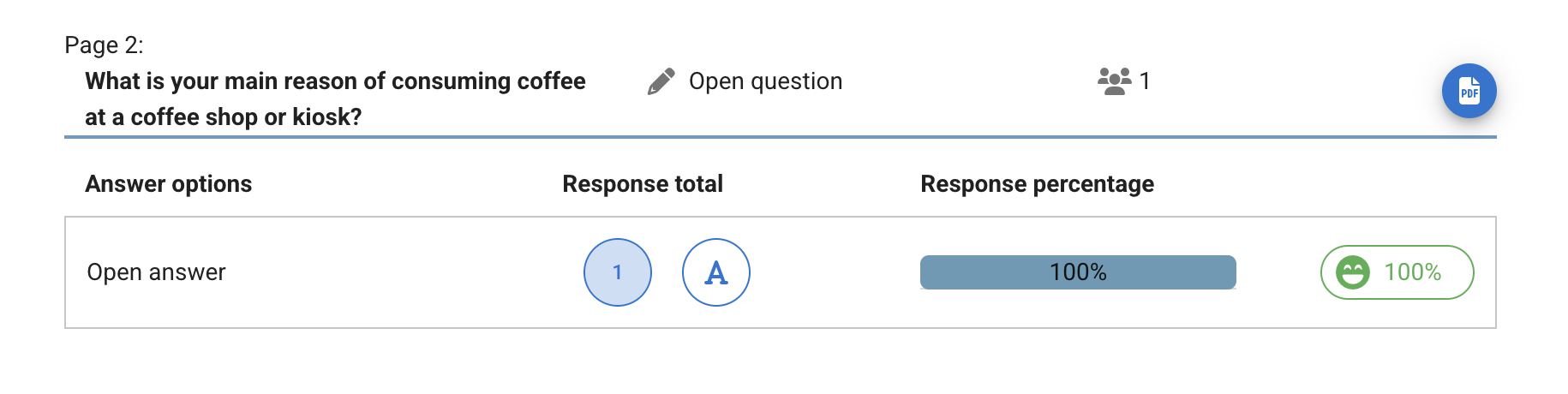The height and width of the screenshot is (394, 1568).
Task: Click the green smiley face icon
Action: click(x=1353, y=272)
